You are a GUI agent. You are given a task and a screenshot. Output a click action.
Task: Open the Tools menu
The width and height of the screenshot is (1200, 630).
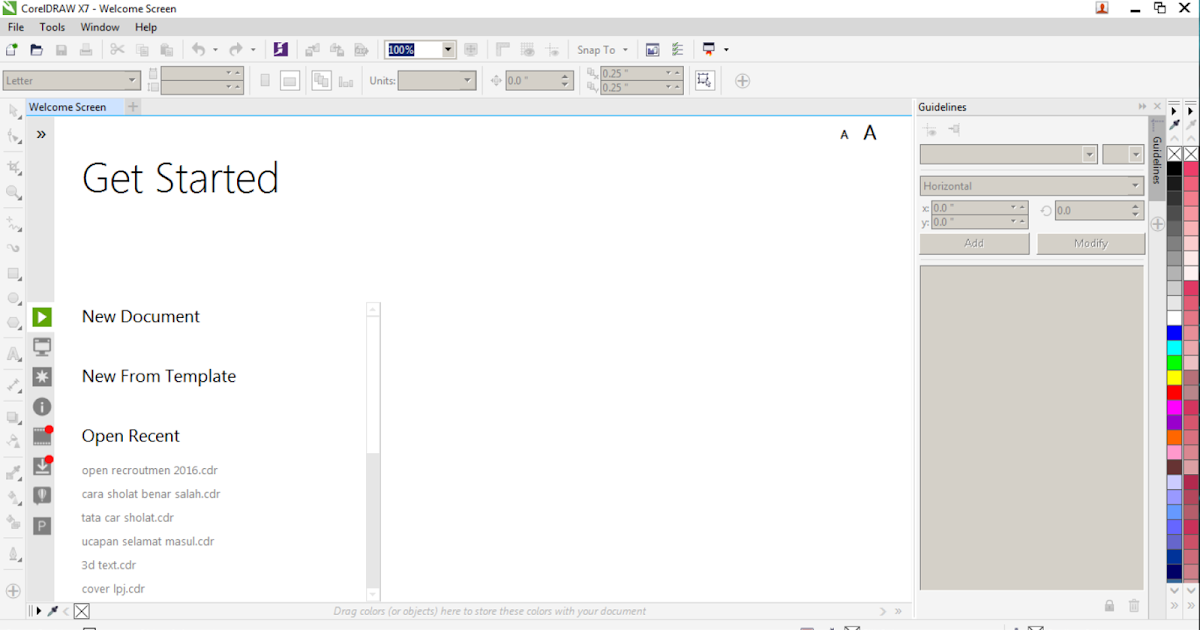tap(52, 27)
